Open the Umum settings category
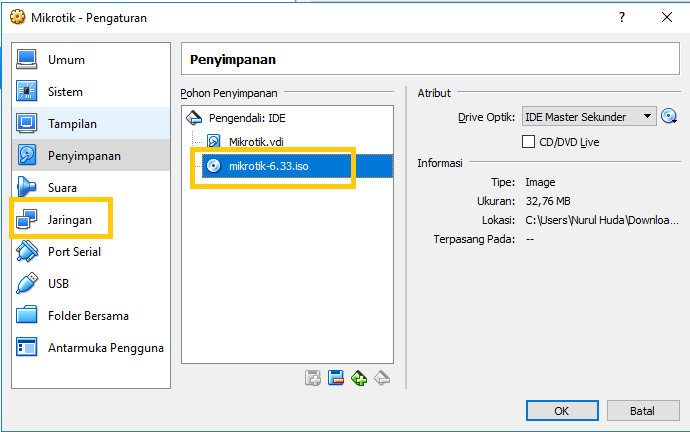 click(x=91, y=59)
